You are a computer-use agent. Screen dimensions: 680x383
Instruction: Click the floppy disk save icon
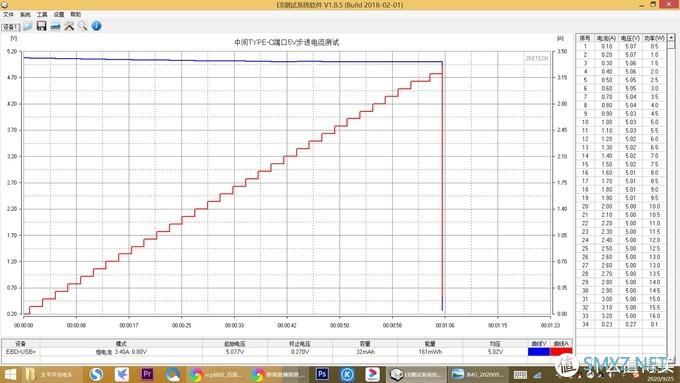pos(42,26)
